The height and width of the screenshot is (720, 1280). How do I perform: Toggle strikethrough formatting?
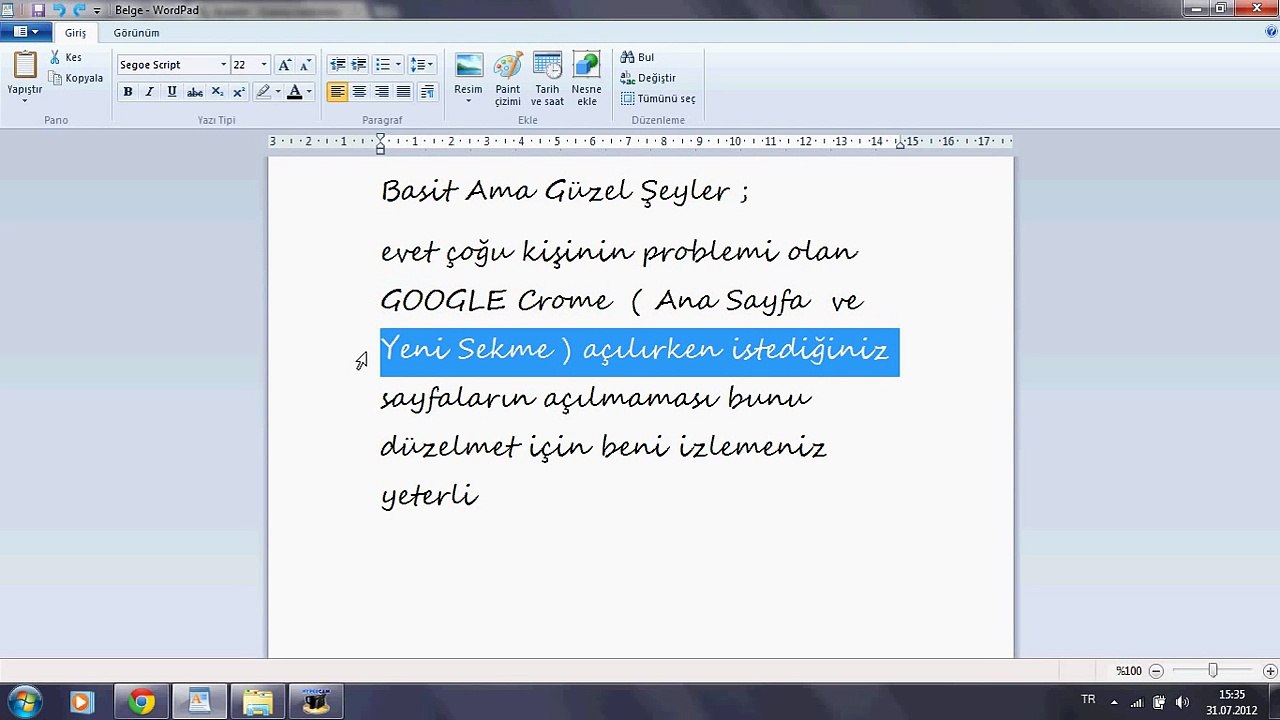pos(195,92)
